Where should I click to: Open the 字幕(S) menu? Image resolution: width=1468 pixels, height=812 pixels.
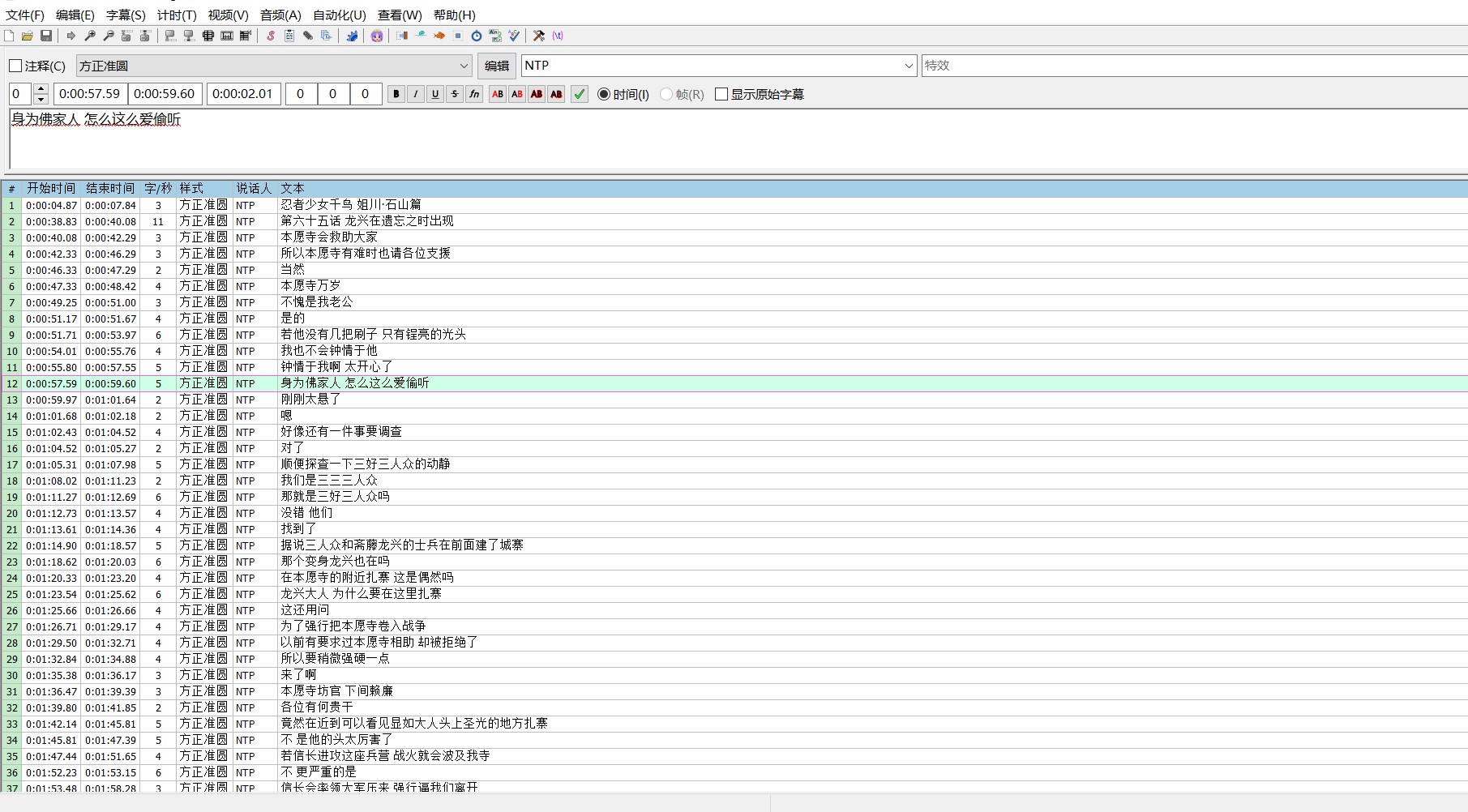(x=126, y=15)
